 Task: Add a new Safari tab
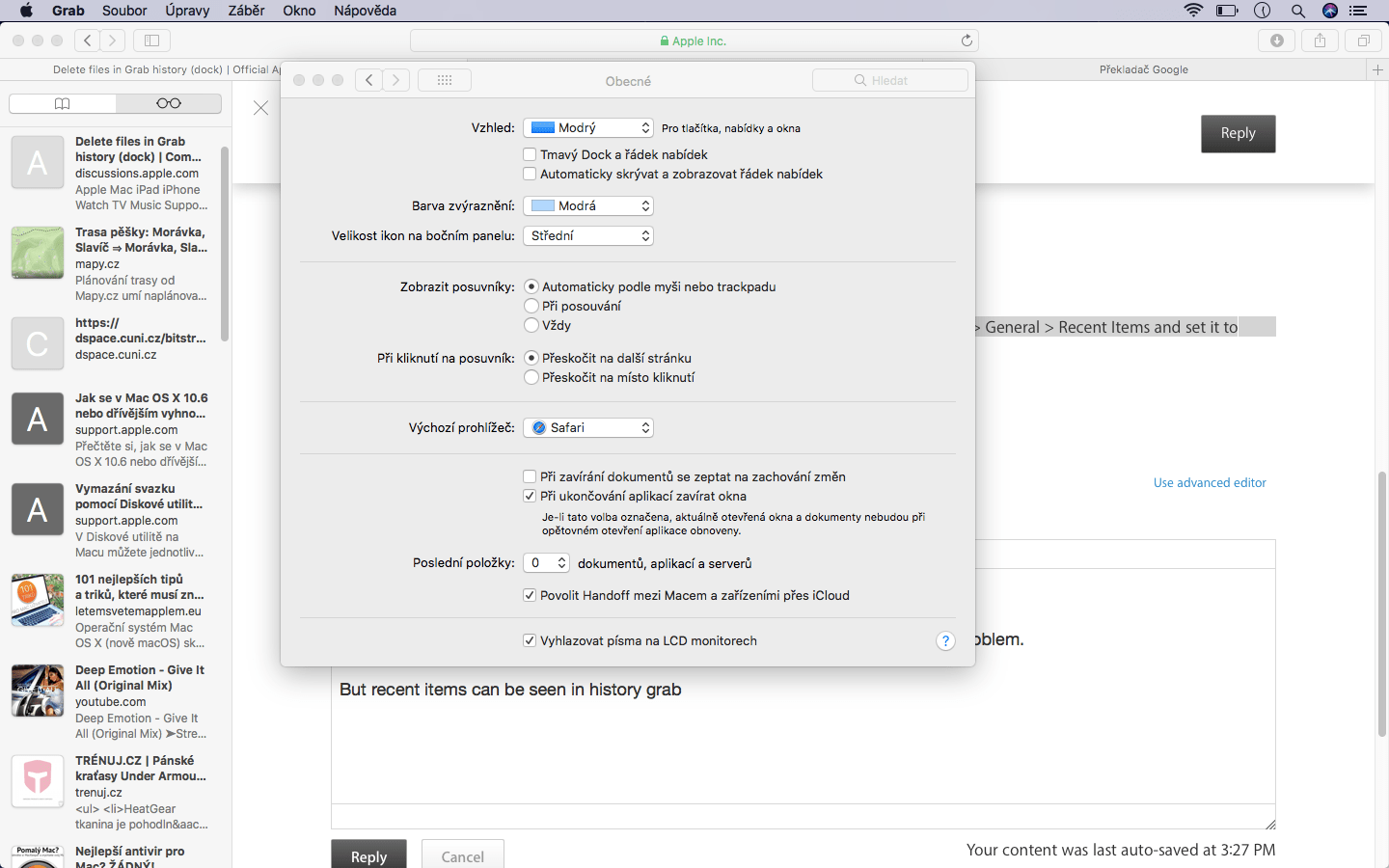pyautogui.click(x=1377, y=69)
